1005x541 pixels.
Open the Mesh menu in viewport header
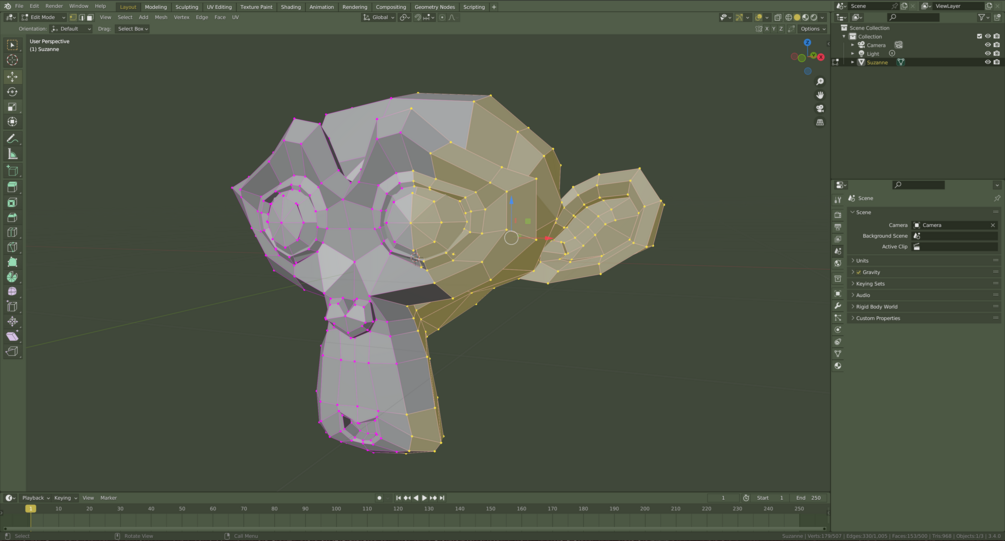point(161,17)
